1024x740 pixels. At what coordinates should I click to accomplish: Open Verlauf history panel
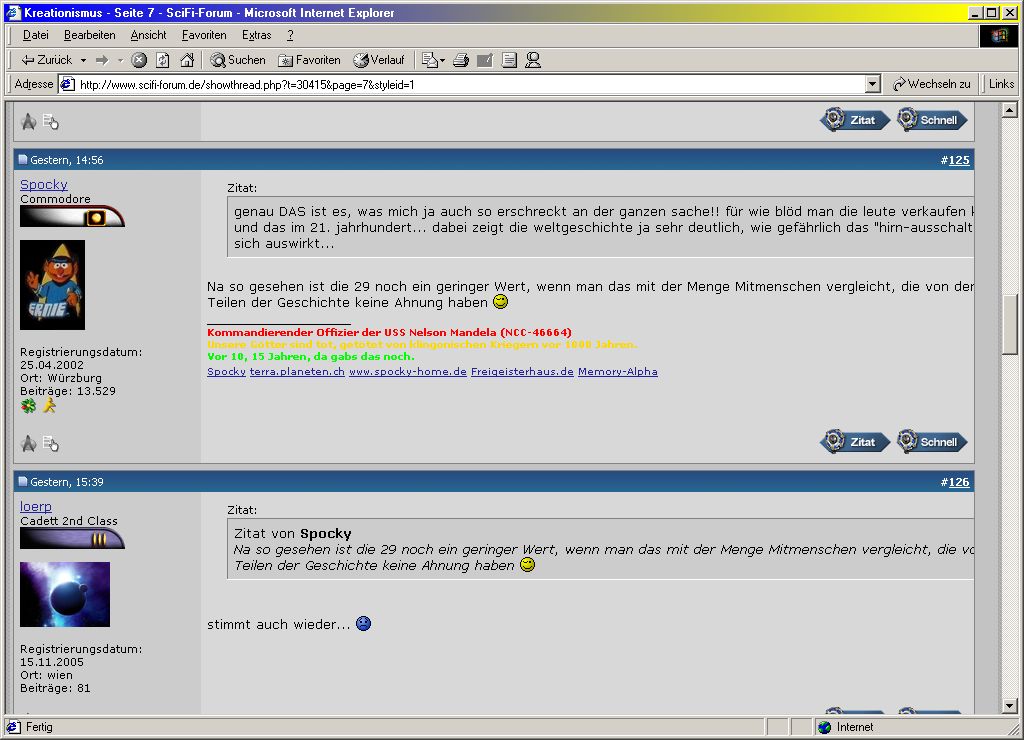[x=379, y=60]
